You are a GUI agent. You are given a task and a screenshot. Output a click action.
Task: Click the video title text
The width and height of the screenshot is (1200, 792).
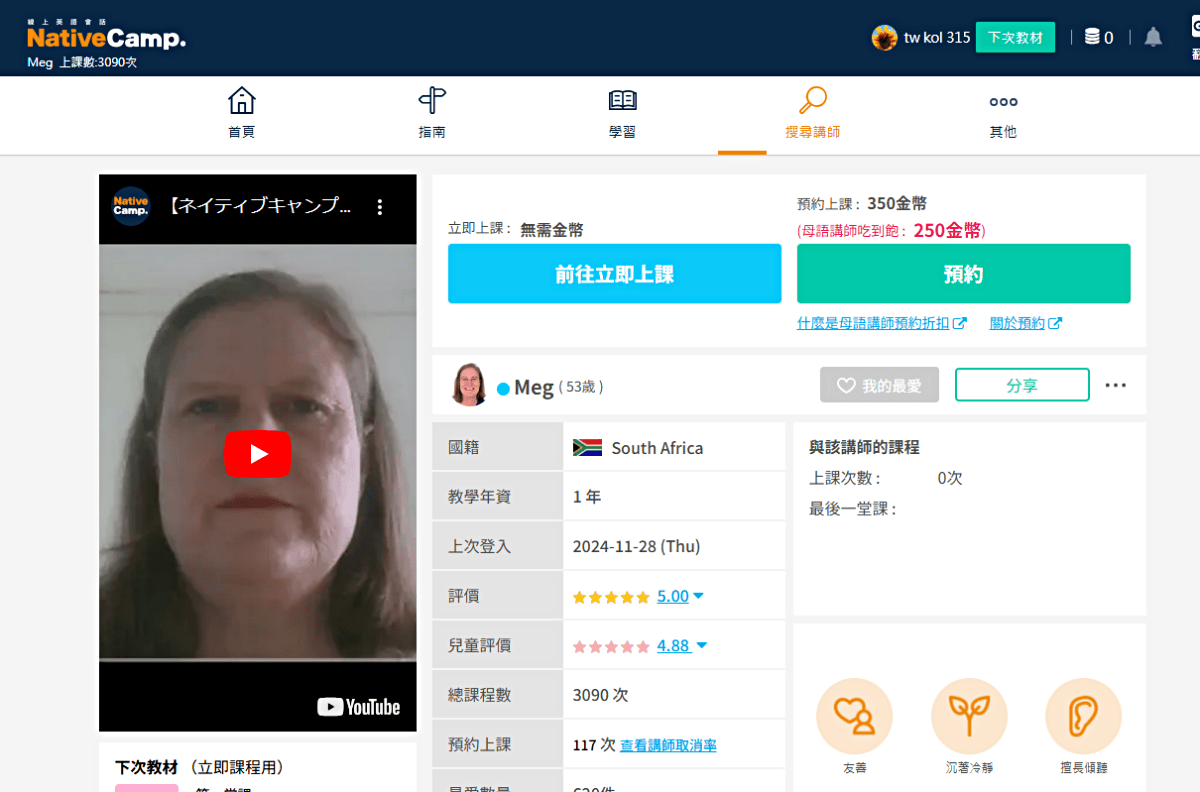260,207
